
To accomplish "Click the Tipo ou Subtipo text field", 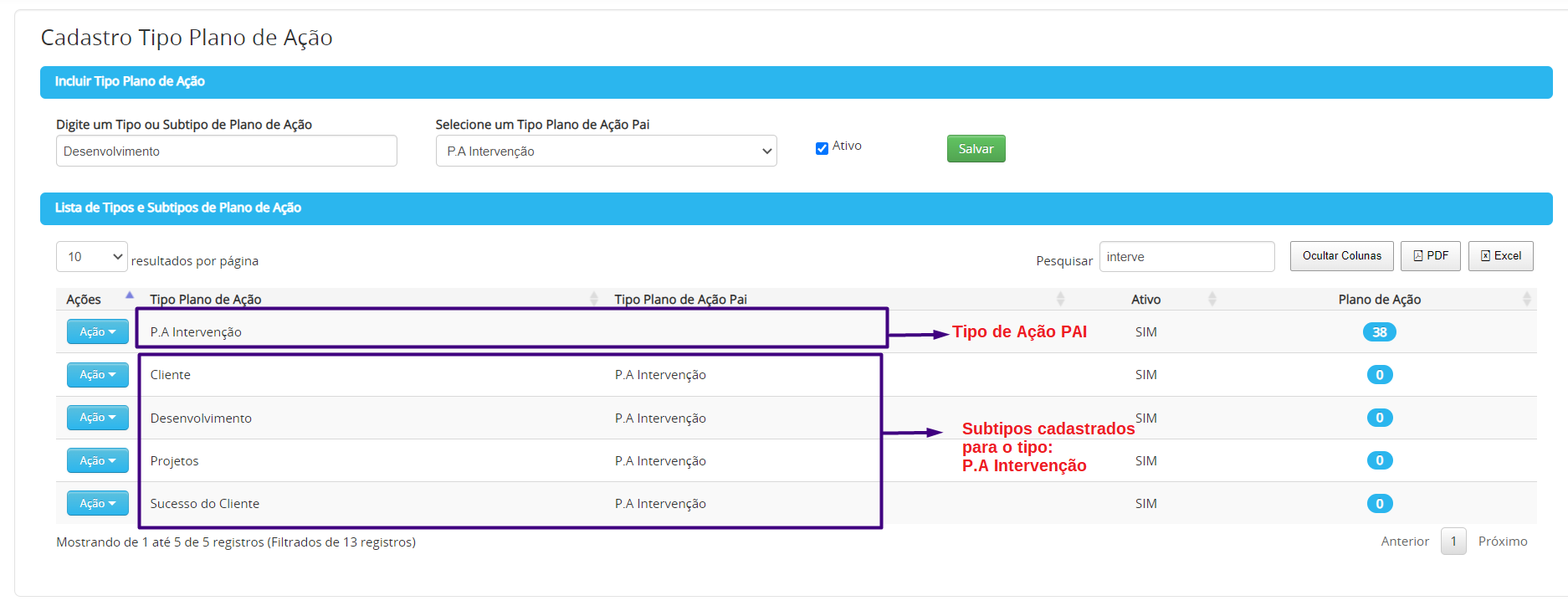I will coord(227,151).
